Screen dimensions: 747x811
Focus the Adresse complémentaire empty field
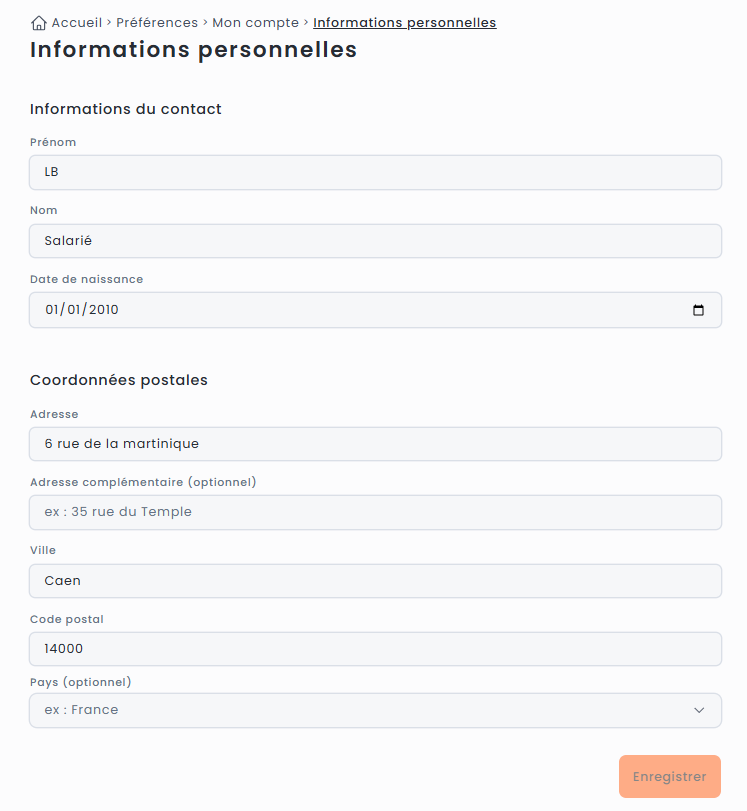375,512
